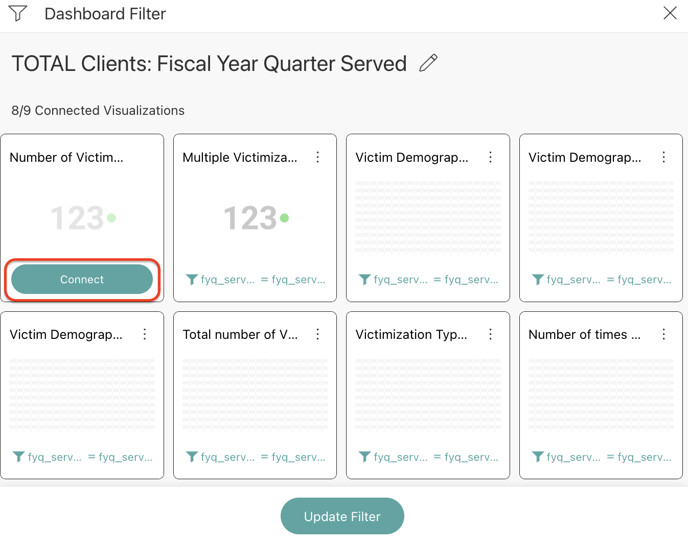Click the fyq_serv mapping text in Multiple Victimiza... card
Screen dimensions: 688x542
tap(227, 280)
